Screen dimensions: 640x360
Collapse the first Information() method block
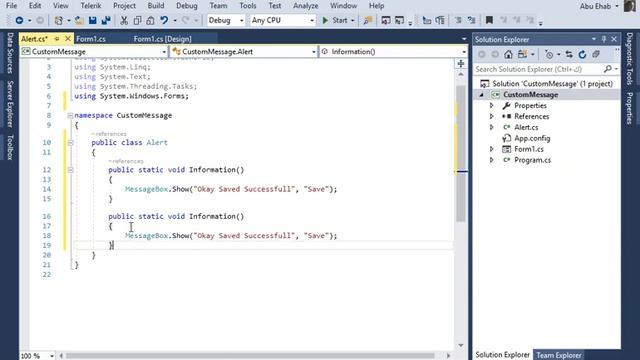pos(70,170)
